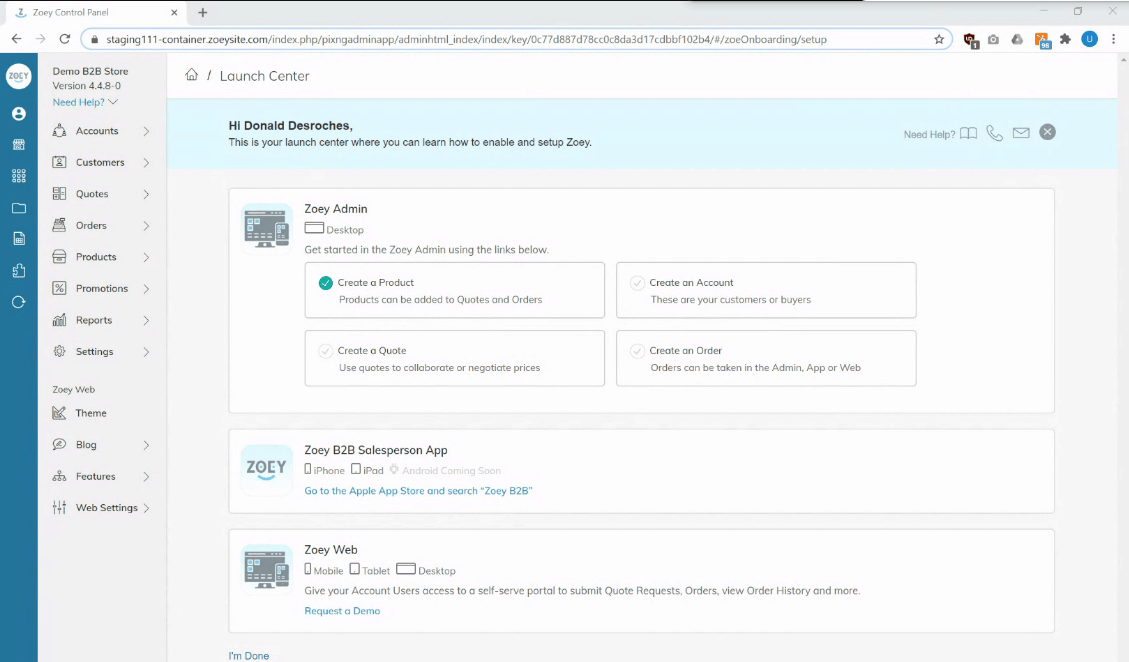The image size is (1129, 662).
Task: Click the Request a Demo link
Action: [x=342, y=611]
